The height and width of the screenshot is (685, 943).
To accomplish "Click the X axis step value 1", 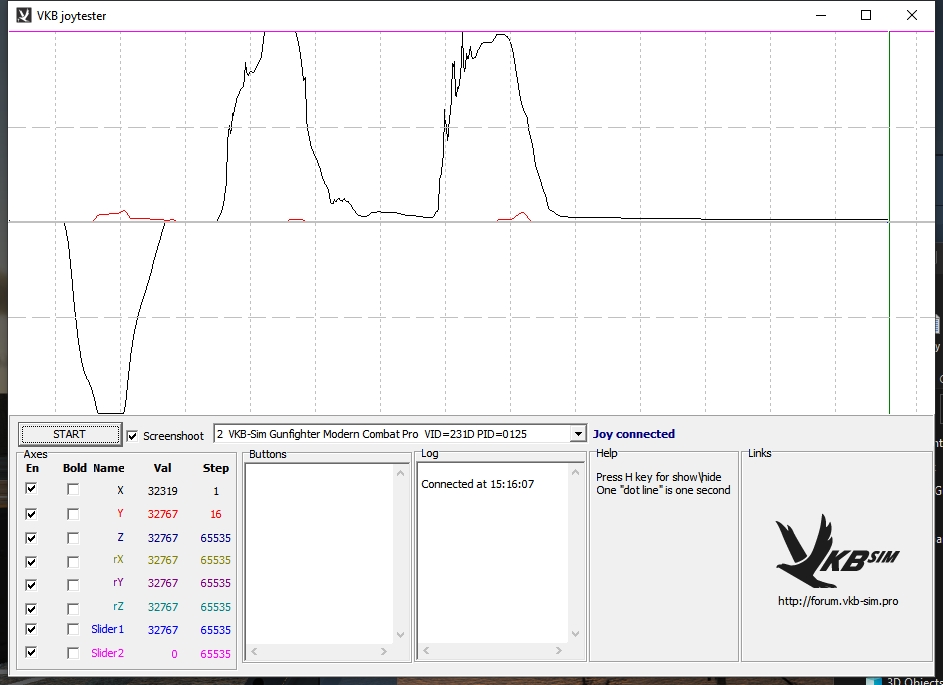I will (216, 491).
